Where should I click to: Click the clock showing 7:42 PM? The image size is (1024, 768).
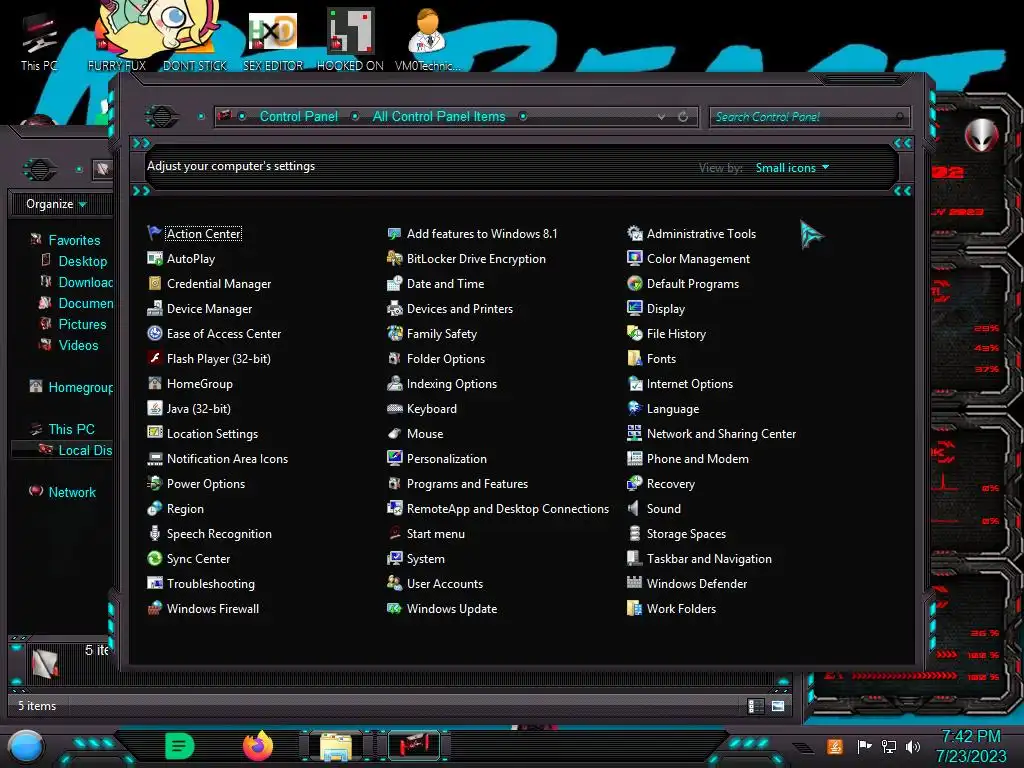970,737
